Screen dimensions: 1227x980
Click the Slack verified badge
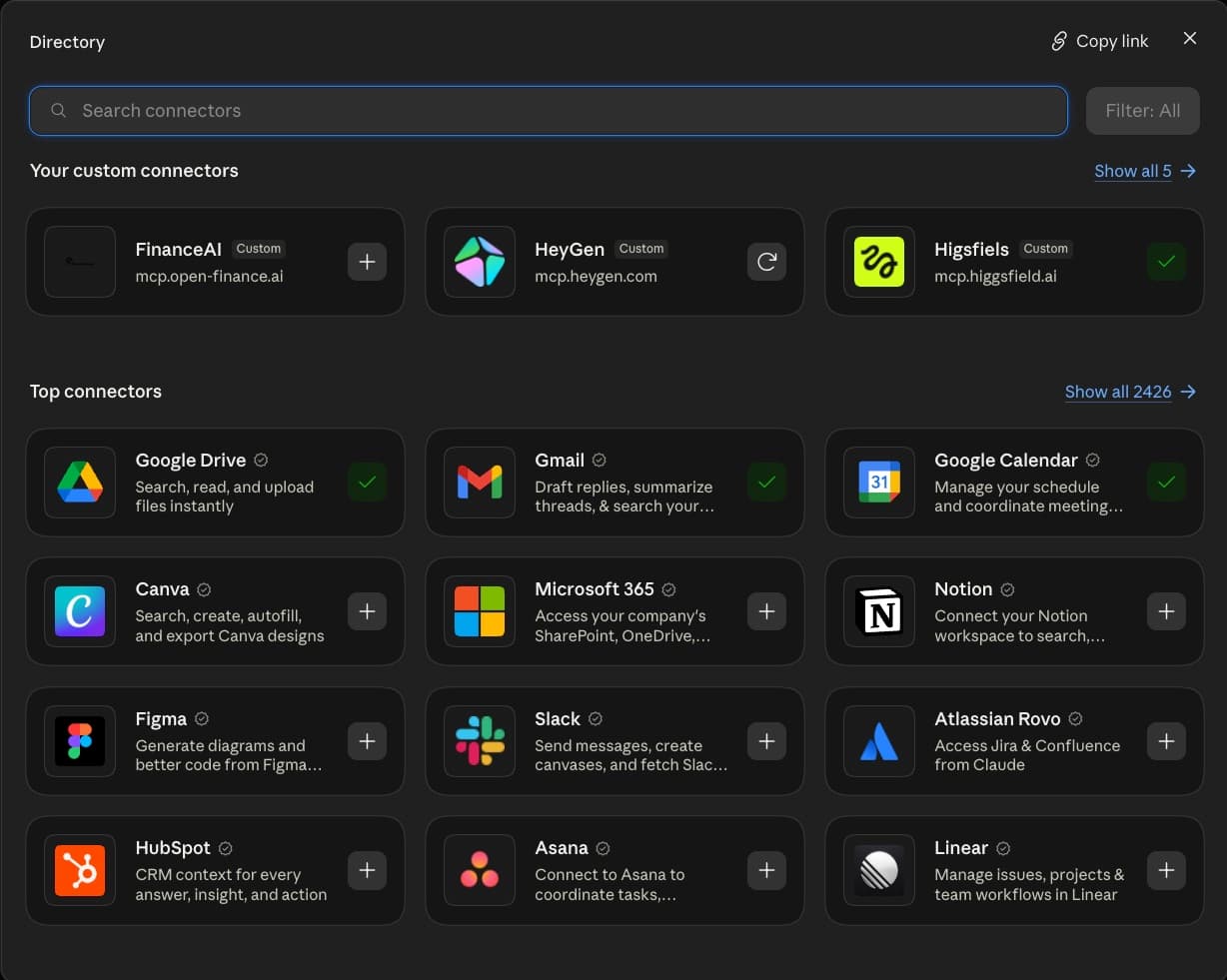click(x=596, y=719)
